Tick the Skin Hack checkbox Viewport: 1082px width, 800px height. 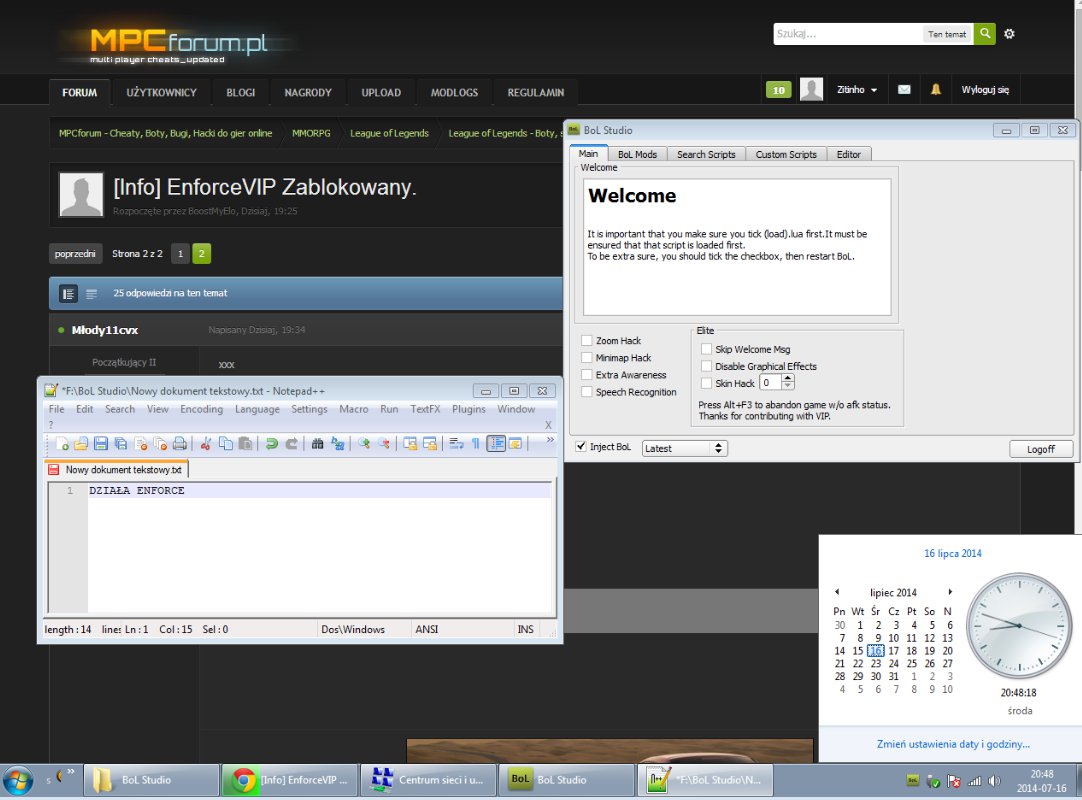click(x=706, y=383)
